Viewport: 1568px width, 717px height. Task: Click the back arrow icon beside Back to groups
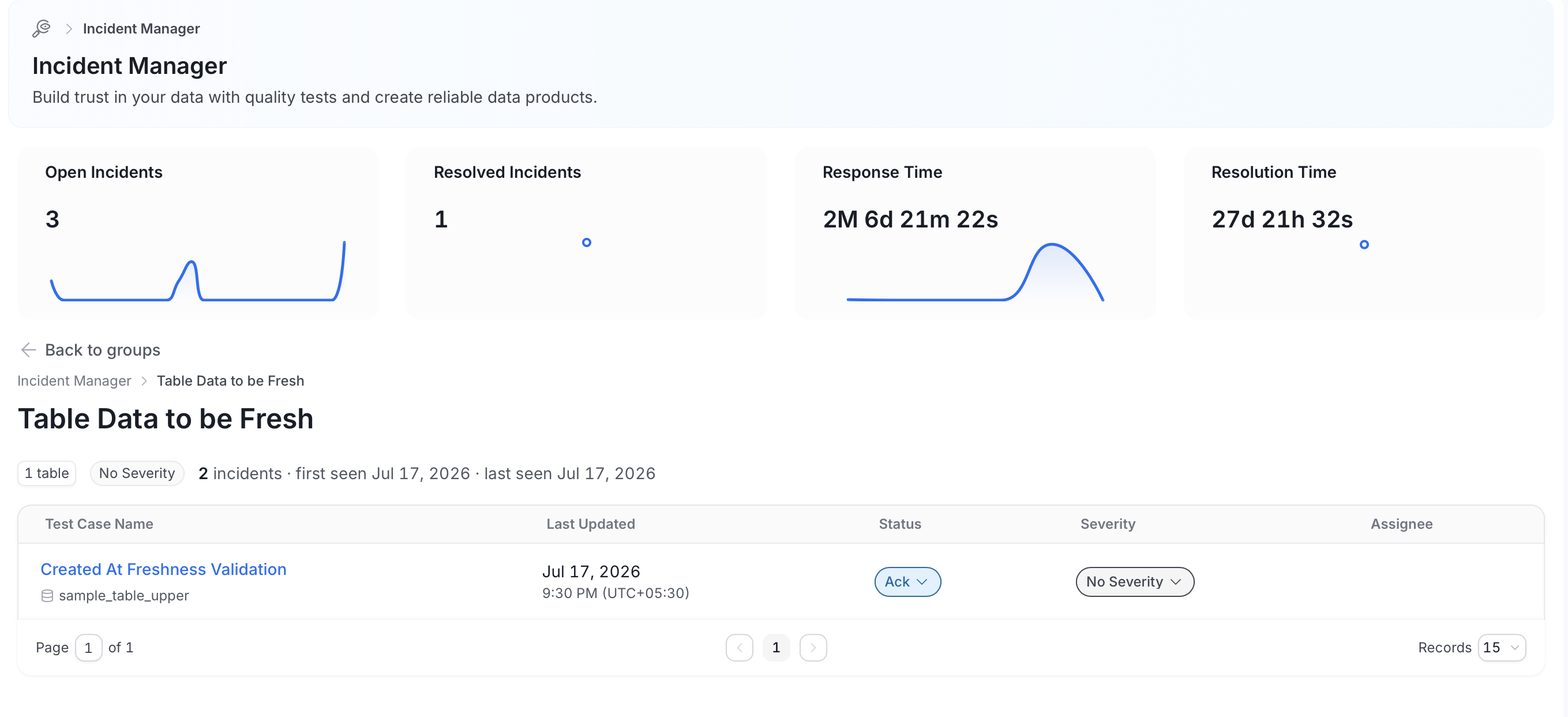(29, 350)
